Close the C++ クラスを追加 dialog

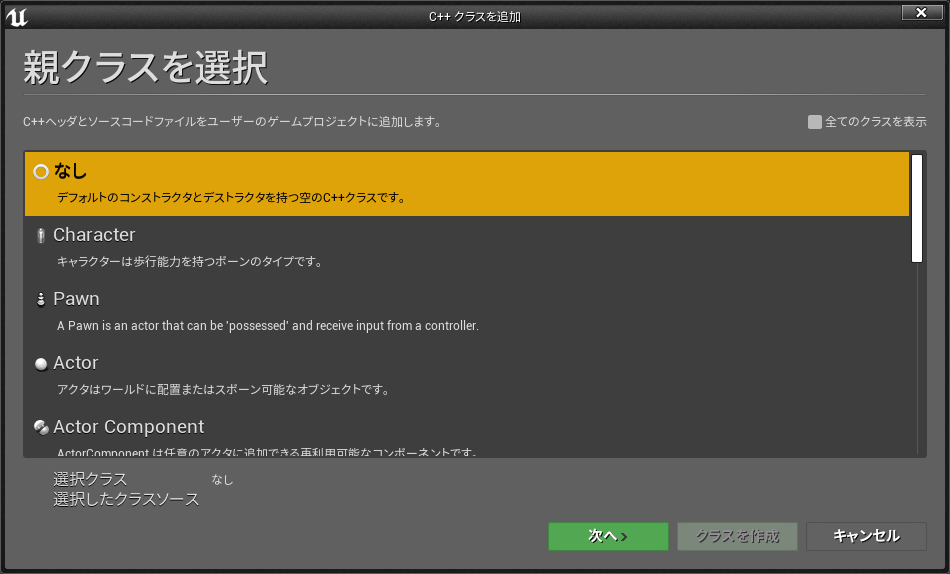tap(921, 13)
